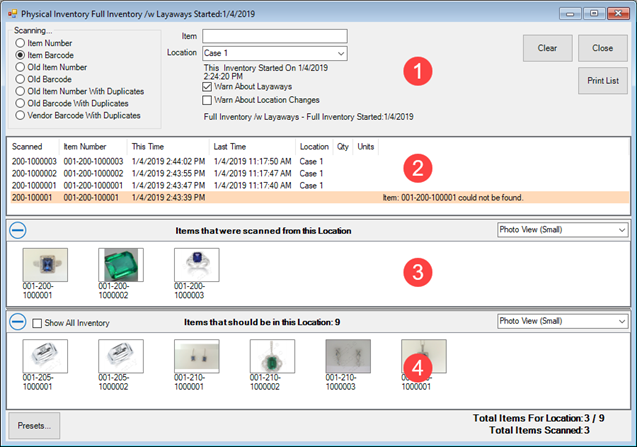Collapse the expected items section

tap(18, 322)
